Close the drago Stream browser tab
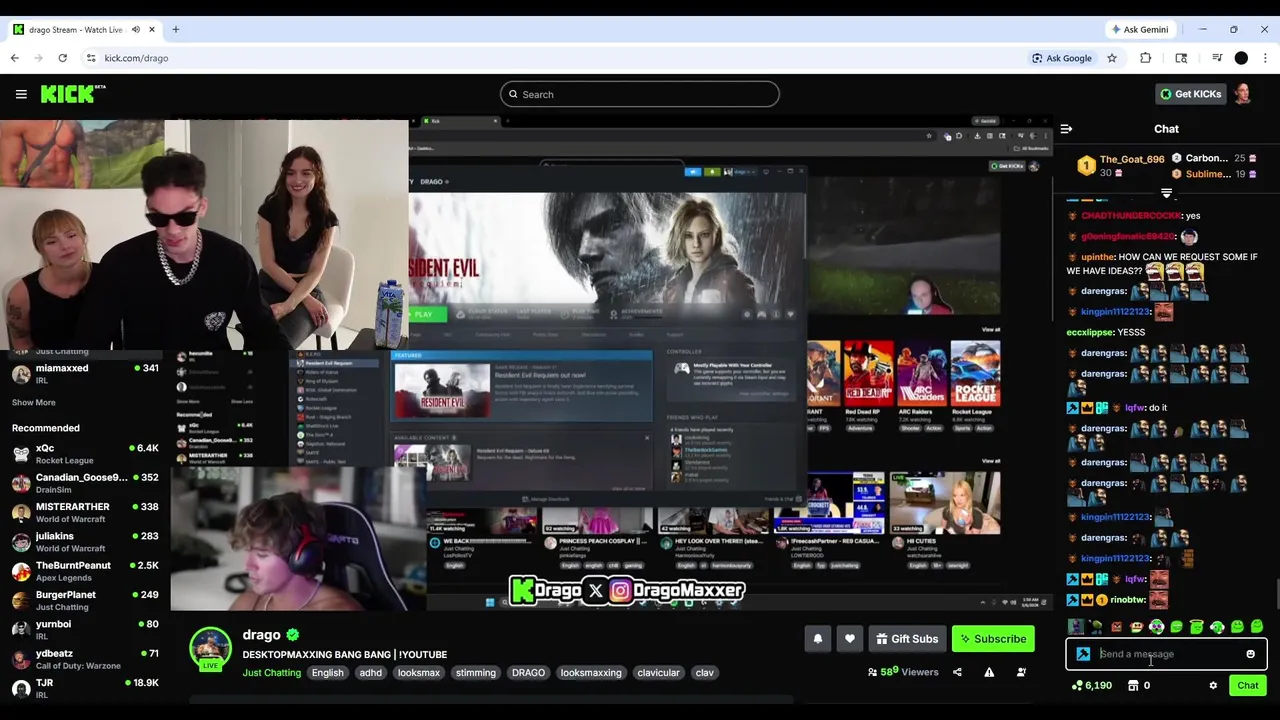 (152, 29)
